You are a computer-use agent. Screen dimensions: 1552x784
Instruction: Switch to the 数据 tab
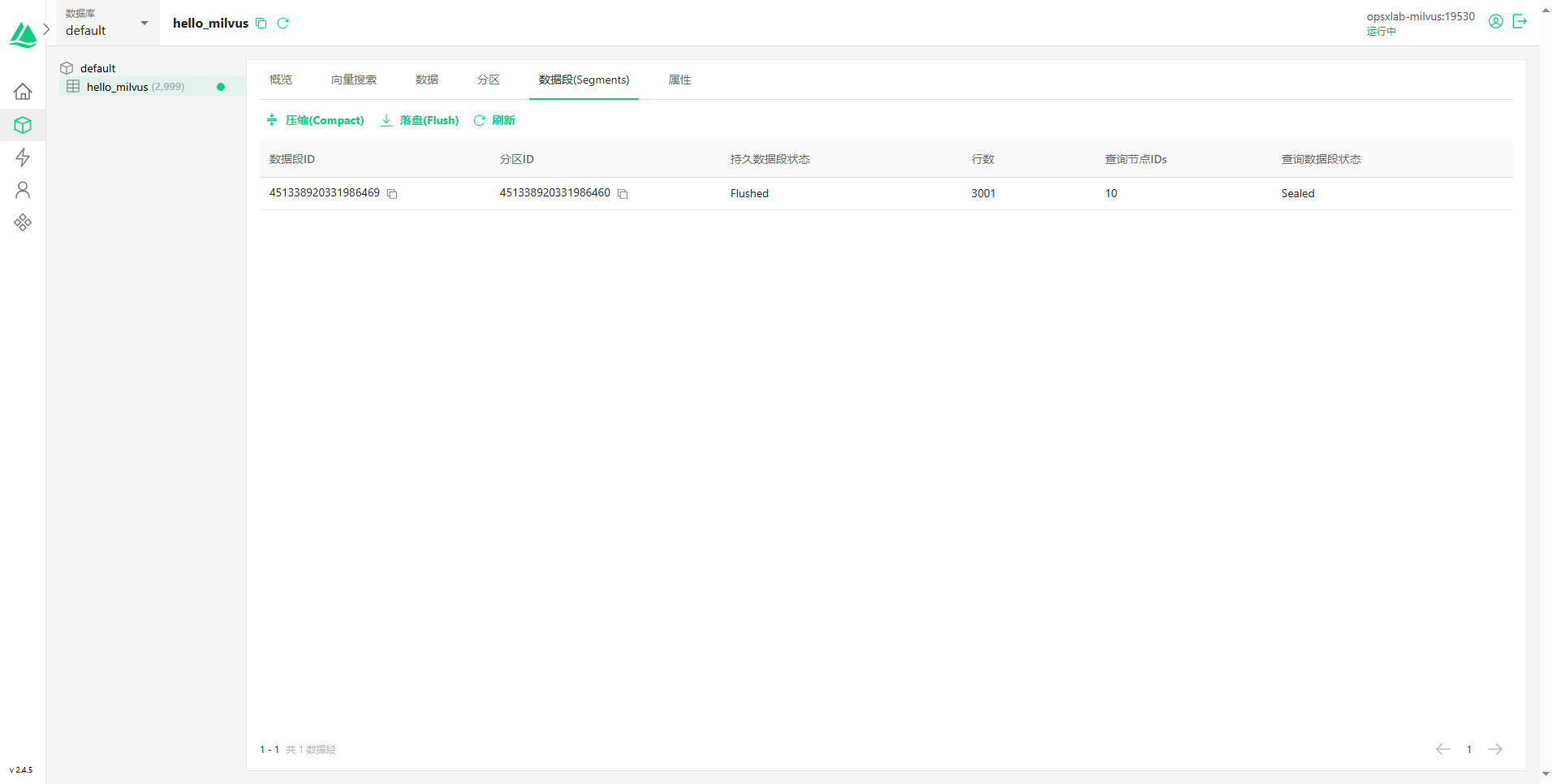[427, 80]
